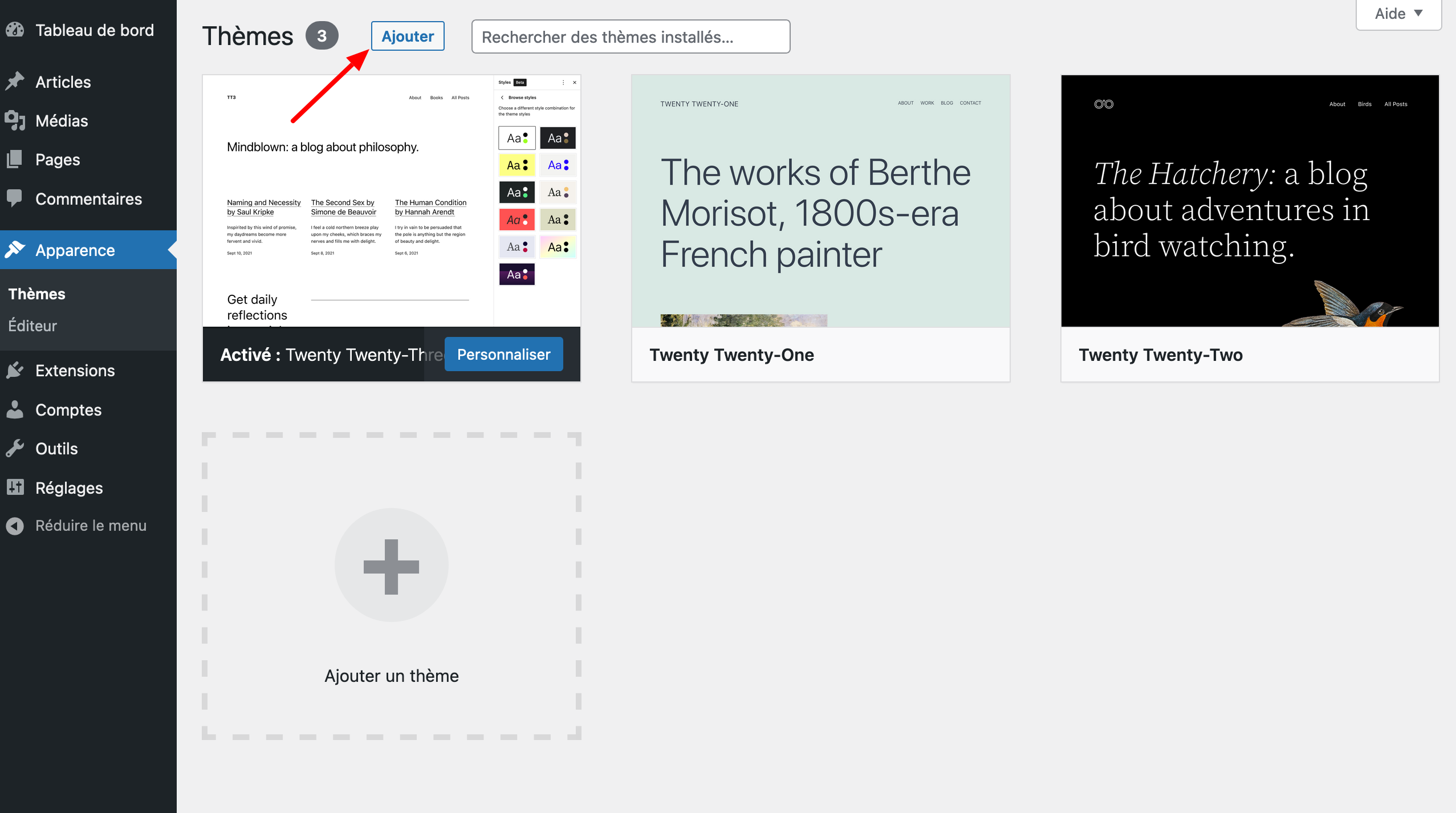Select the Thèmes submenu item
Screen dimensions: 1456x813
(x=36, y=294)
